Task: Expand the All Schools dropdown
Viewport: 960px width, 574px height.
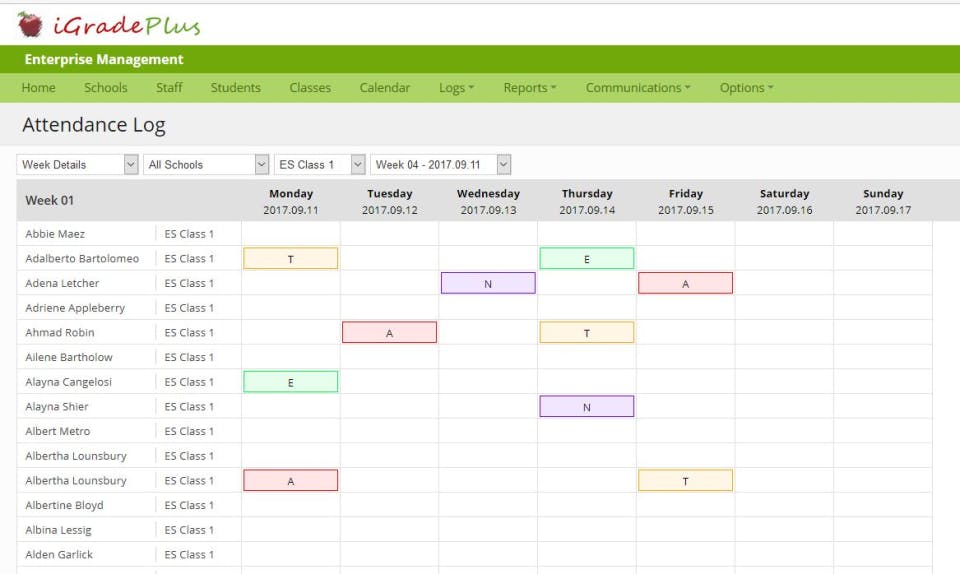Action: click(x=206, y=165)
